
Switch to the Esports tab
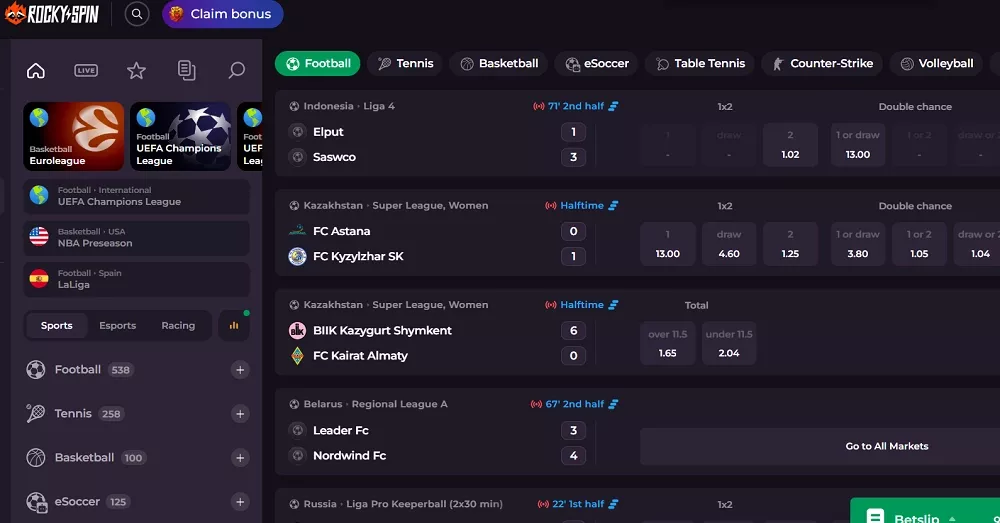pyautogui.click(x=117, y=325)
